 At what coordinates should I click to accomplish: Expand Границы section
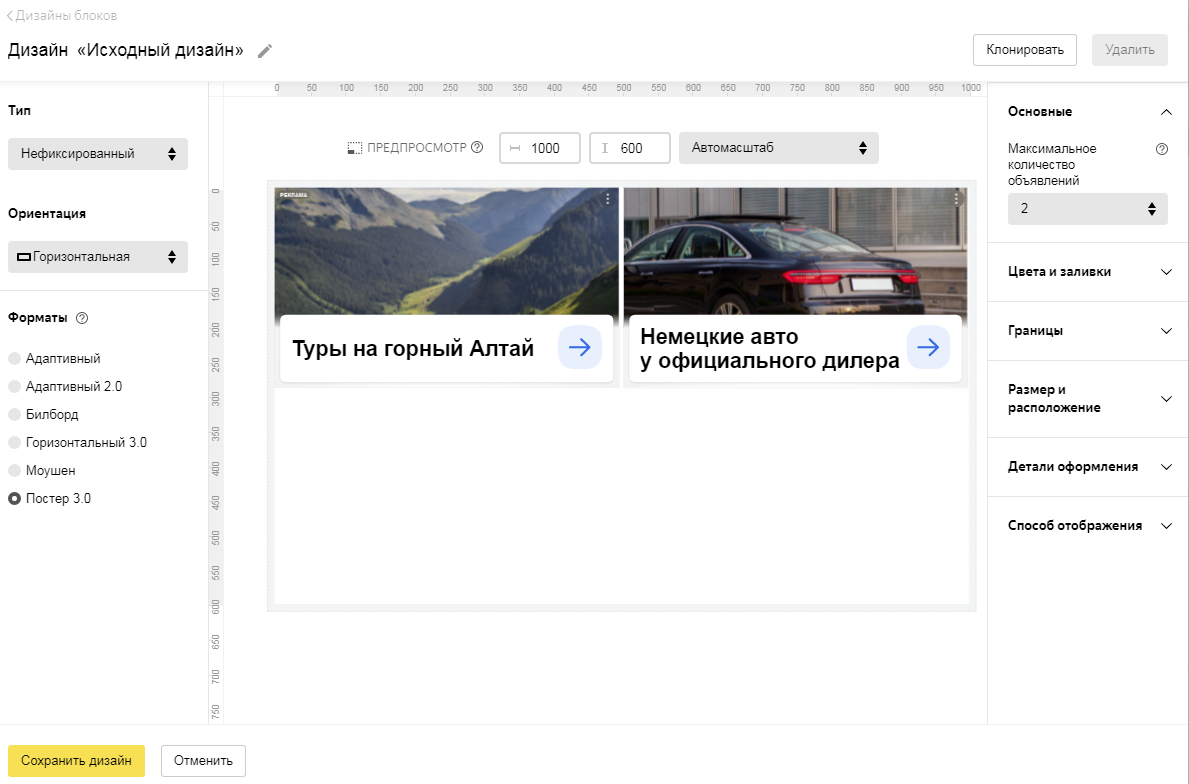(x=1088, y=331)
